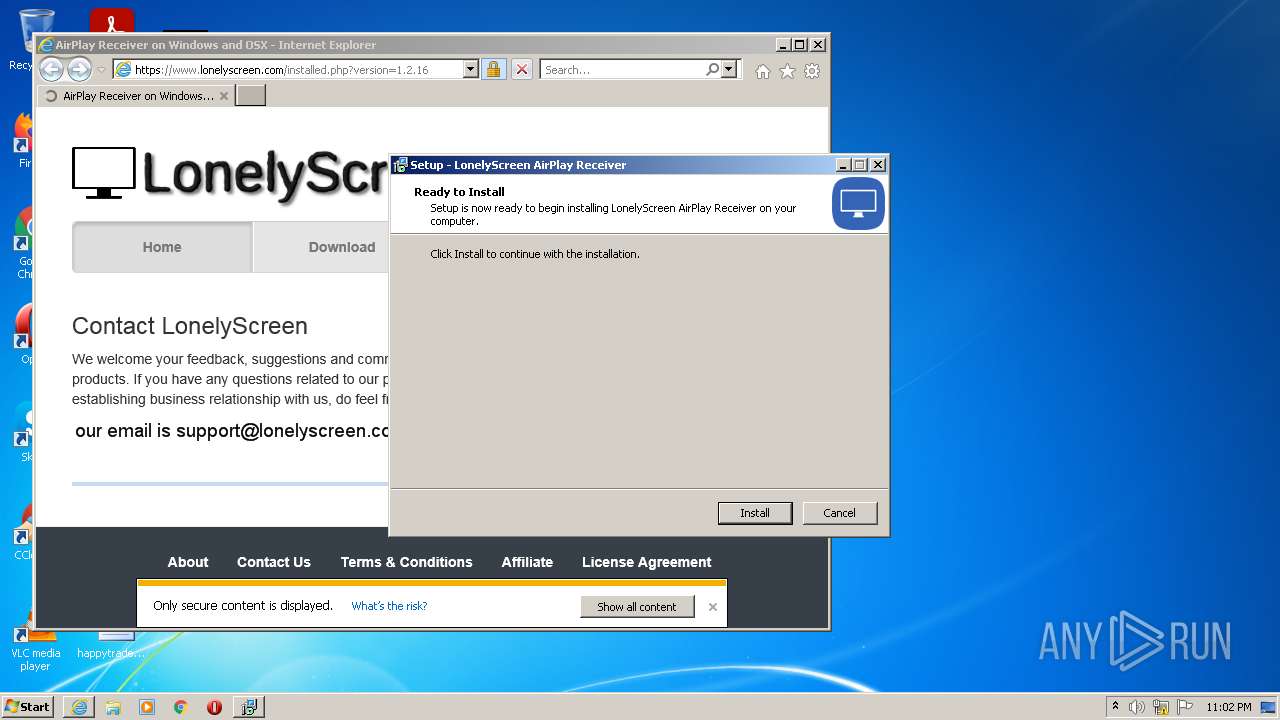1280x720 pixels.
Task: Click the Setup dialog title bar icon
Action: pos(400,165)
